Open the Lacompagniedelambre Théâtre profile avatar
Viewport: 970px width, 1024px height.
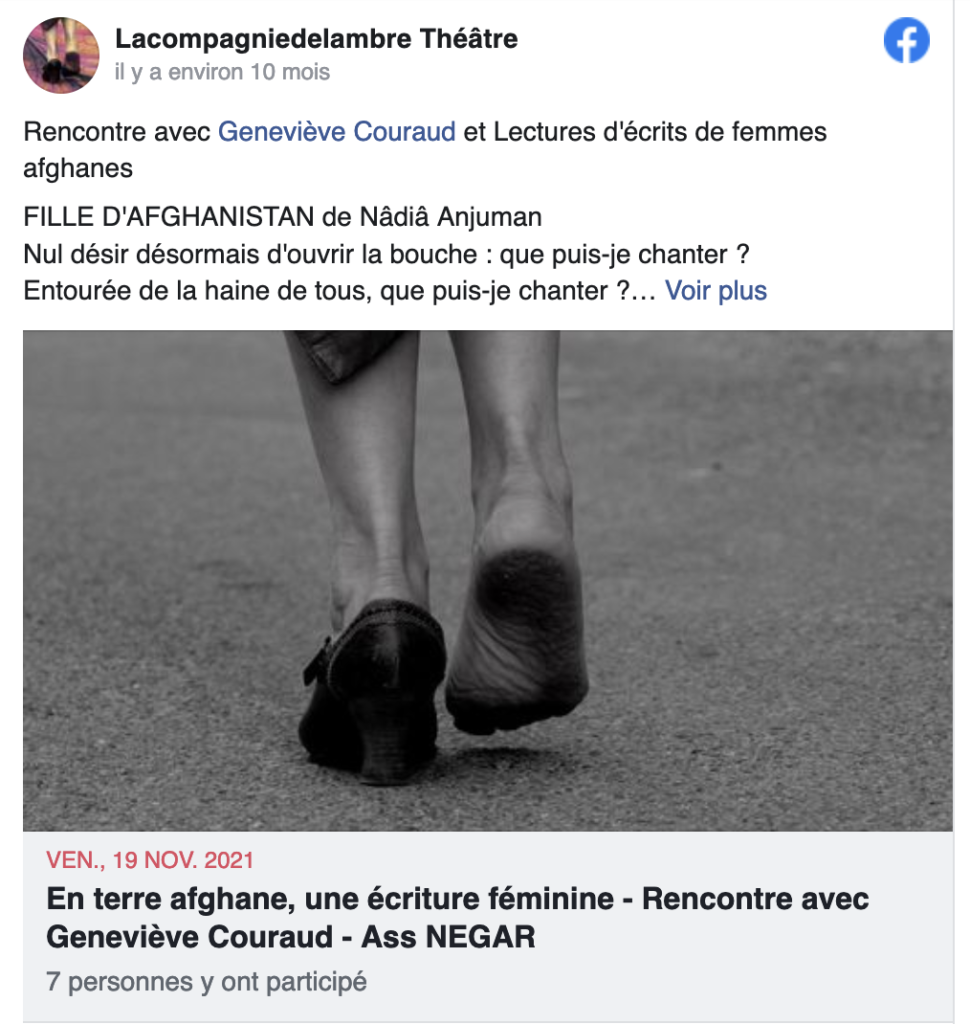coord(61,56)
